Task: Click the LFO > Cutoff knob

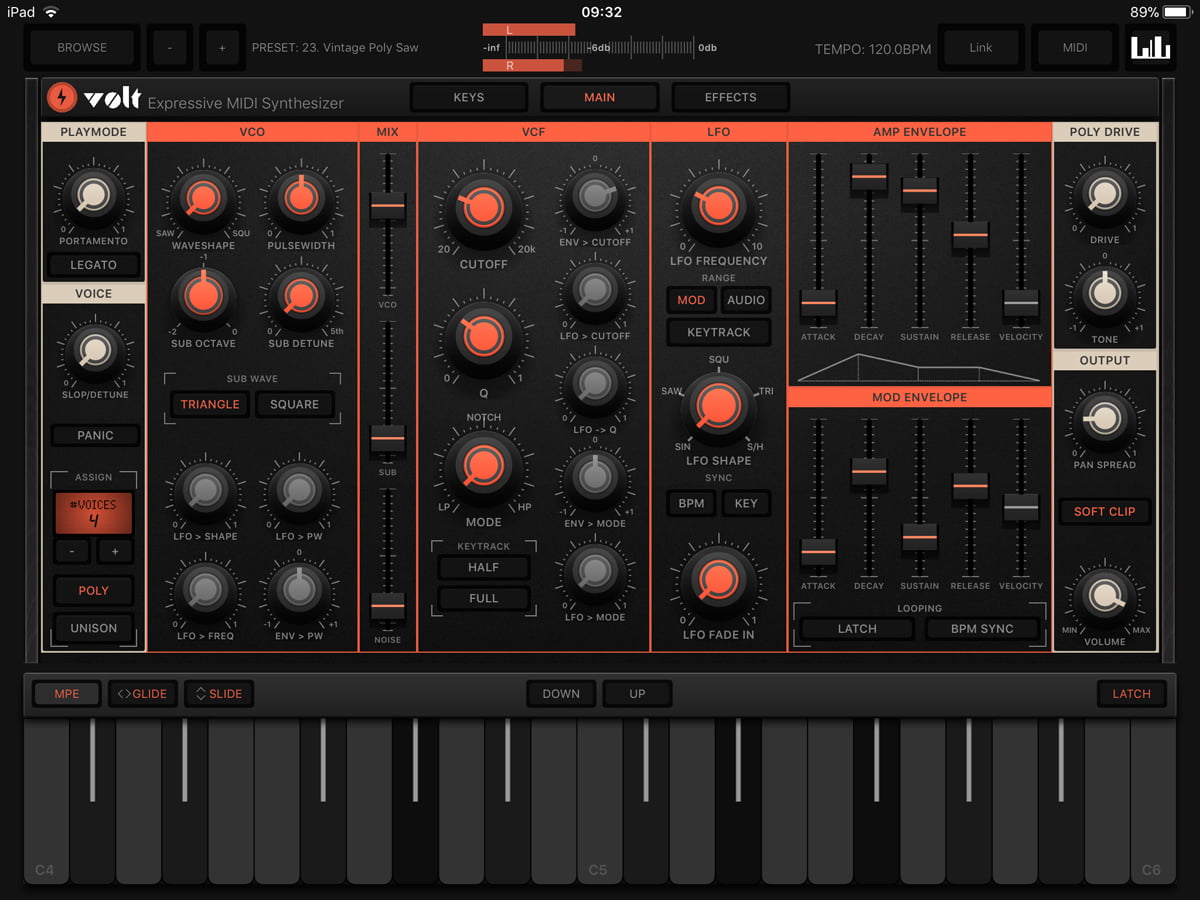Action: tap(595, 292)
